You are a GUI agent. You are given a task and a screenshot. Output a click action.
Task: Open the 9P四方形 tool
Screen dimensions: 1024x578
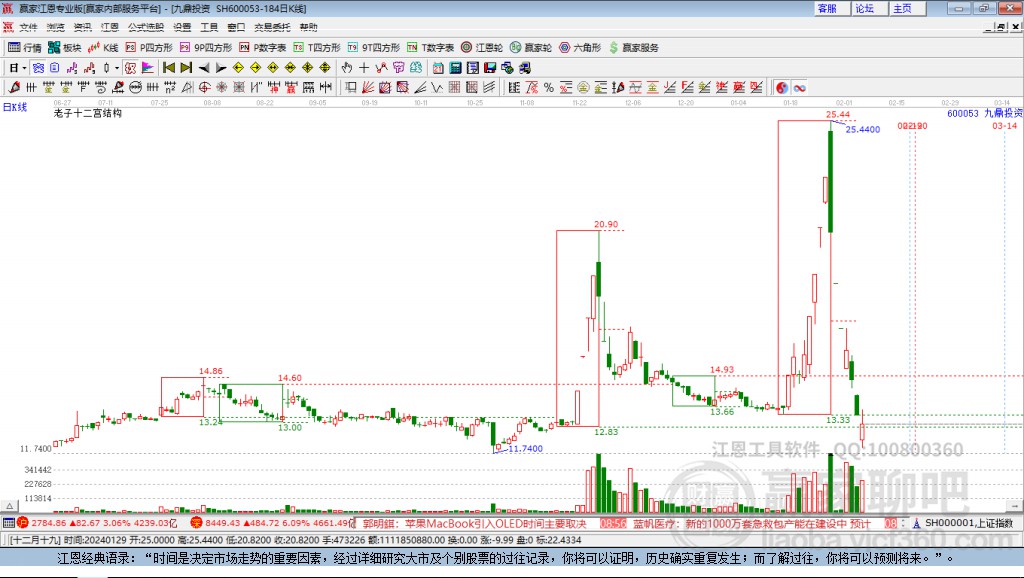206,48
